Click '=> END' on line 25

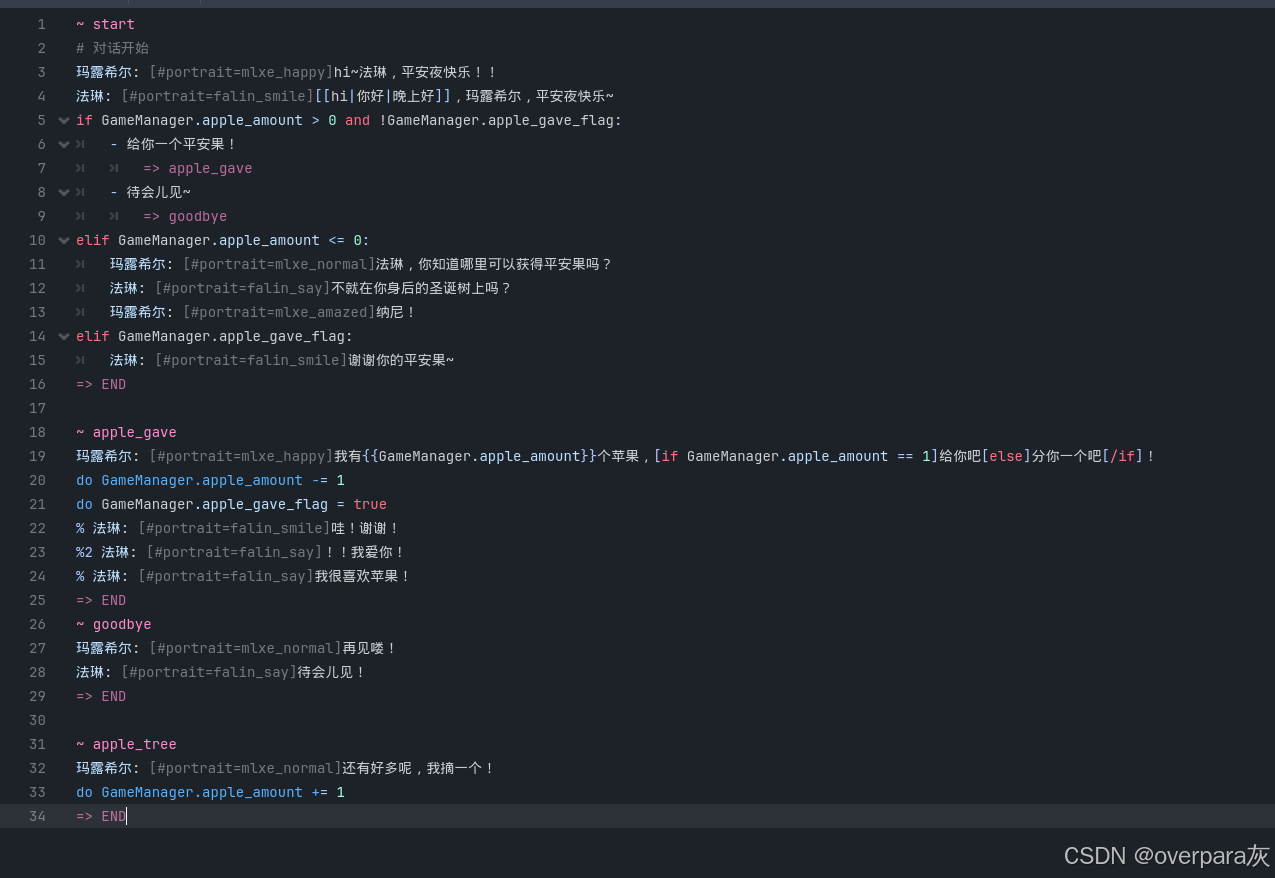(x=101, y=600)
